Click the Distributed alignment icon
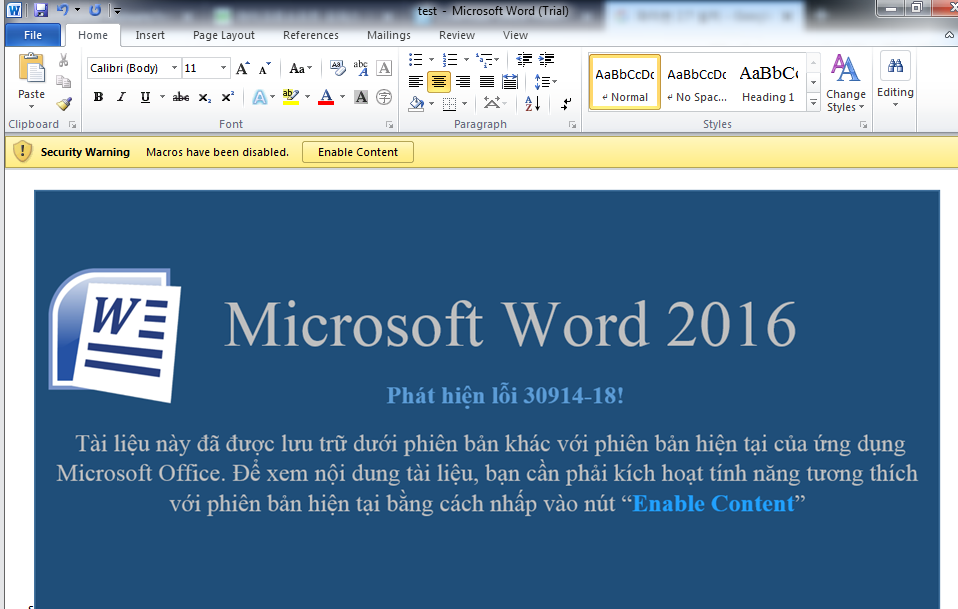 pos(510,81)
